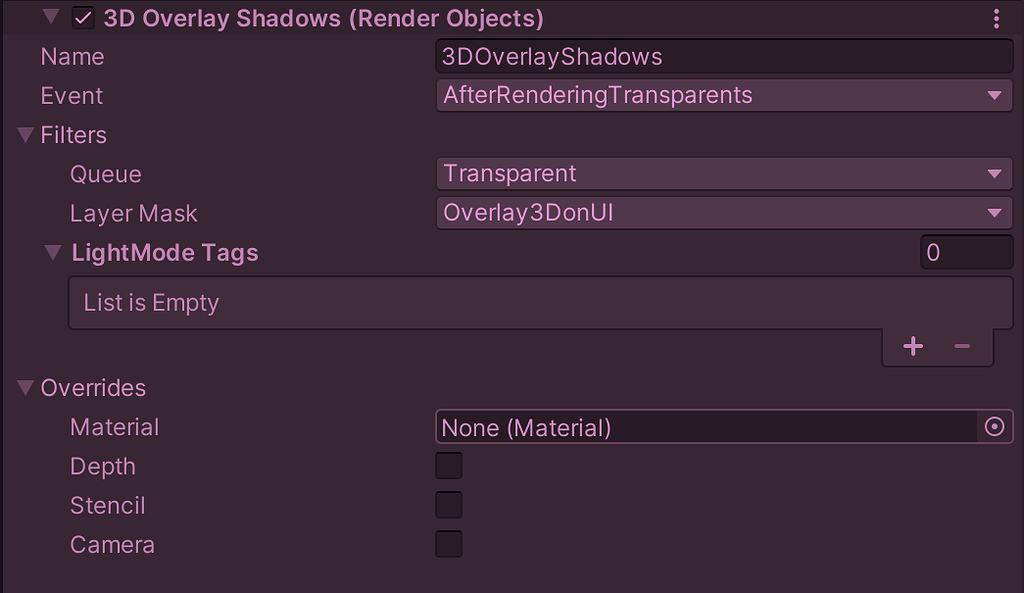Open the Layer Mask dropdown
Viewport: 1024px width, 593px height.
coord(724,213)
